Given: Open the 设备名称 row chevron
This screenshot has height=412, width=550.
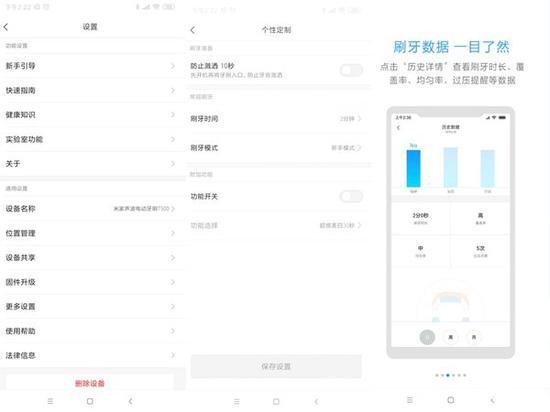Looking at the screenshot, I should point(173,209).
